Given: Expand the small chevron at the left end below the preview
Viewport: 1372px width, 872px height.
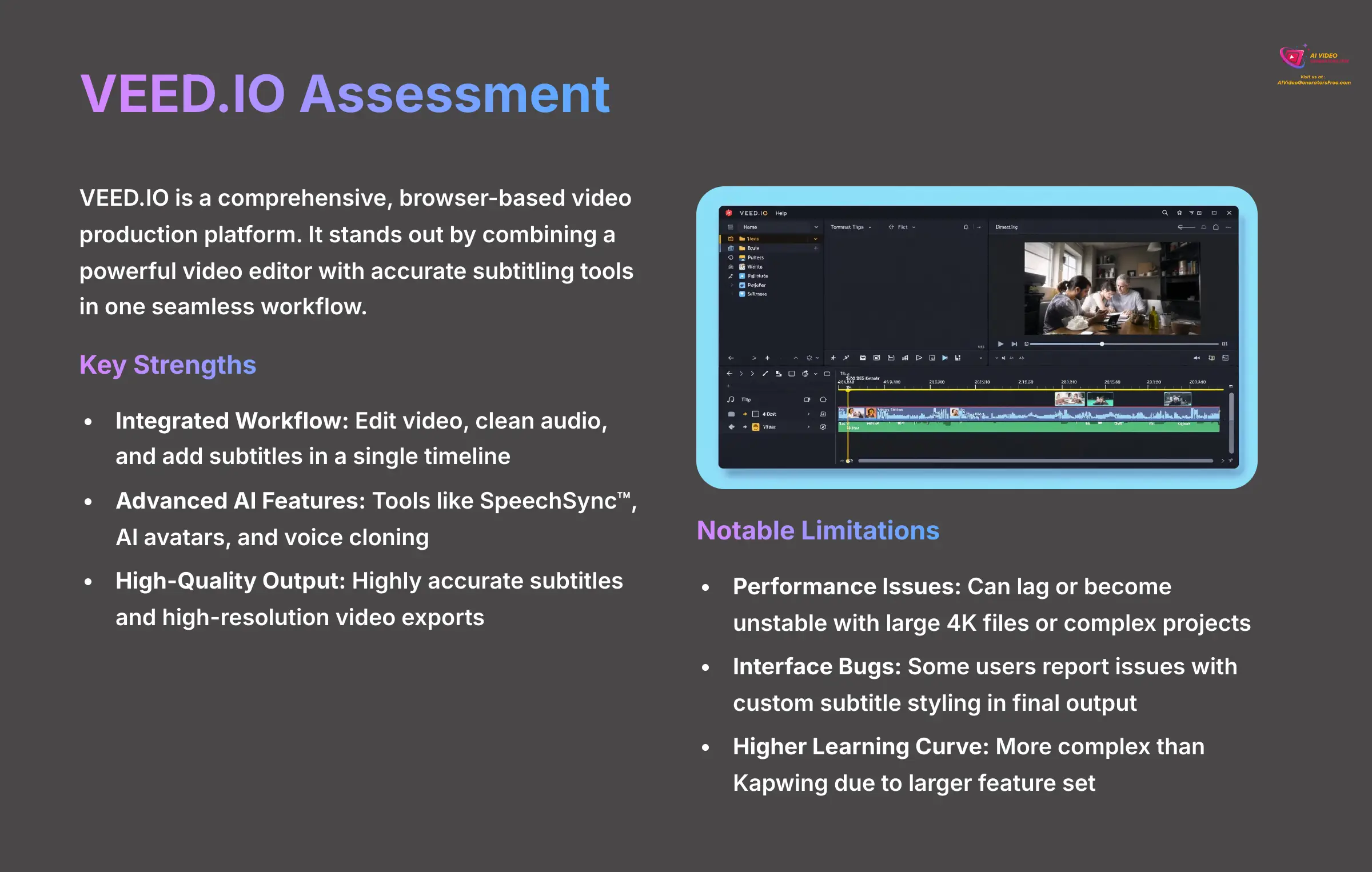Looking at the screenshot, I should [996, 358].
